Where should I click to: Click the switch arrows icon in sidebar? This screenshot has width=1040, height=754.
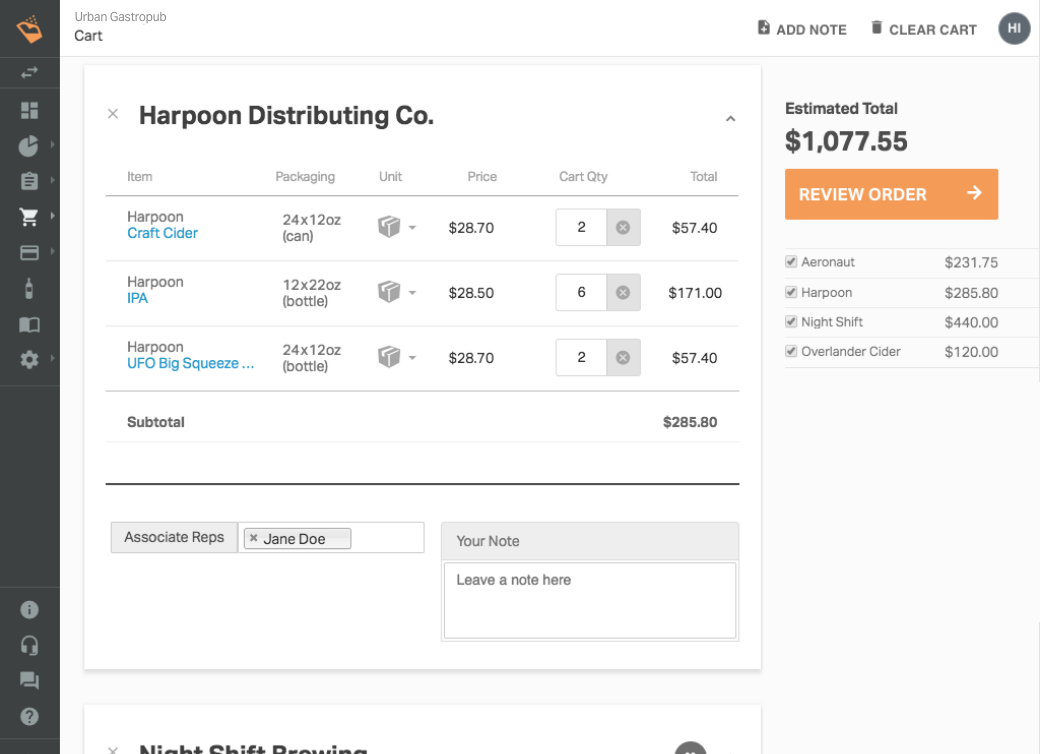pos(29,73)
